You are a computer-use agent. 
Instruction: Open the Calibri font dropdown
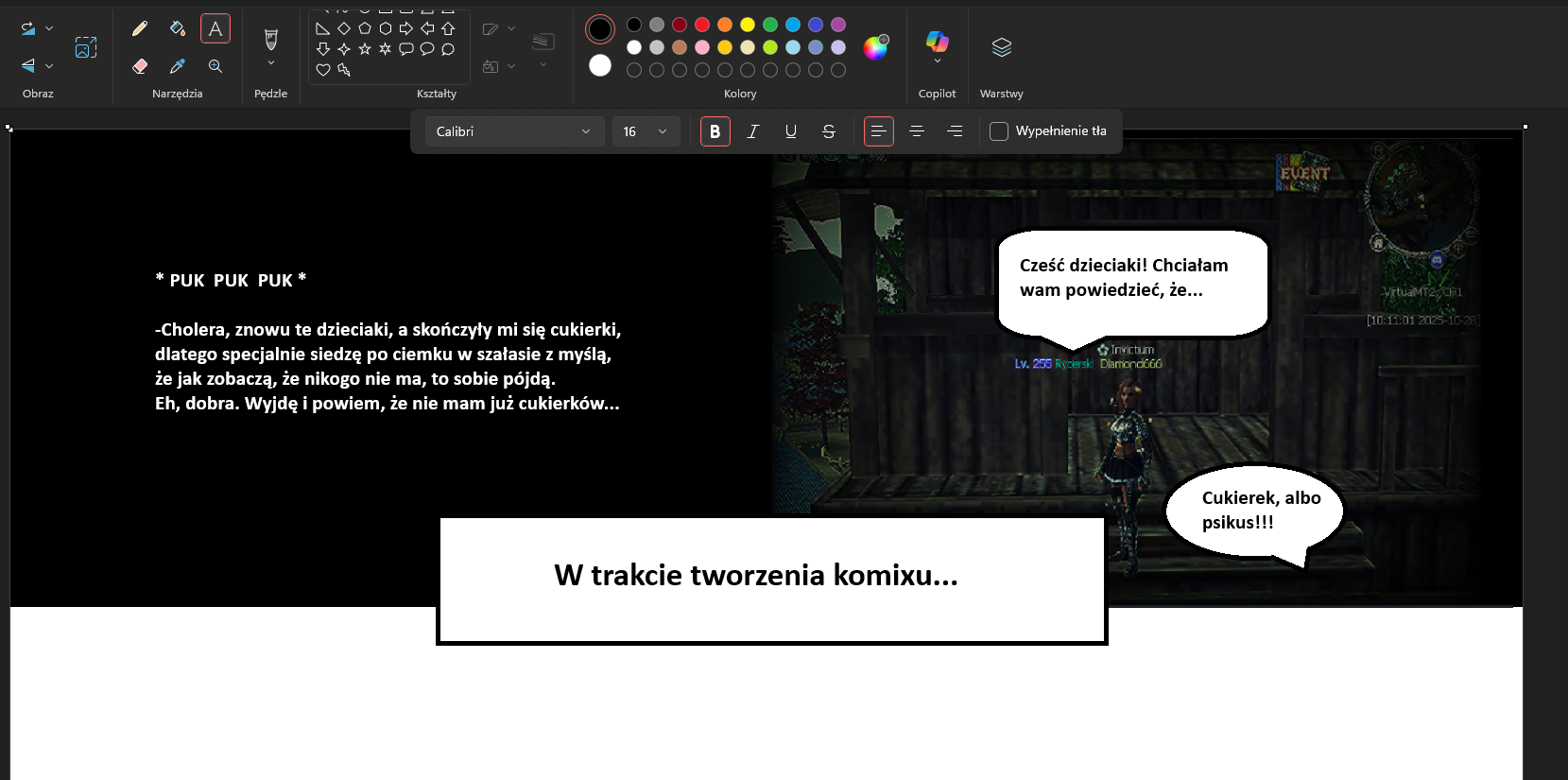point(513,131)
